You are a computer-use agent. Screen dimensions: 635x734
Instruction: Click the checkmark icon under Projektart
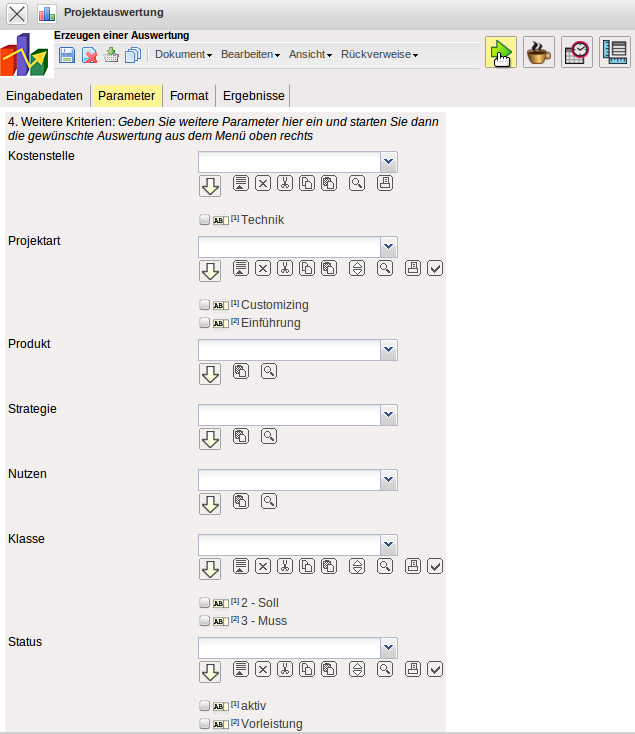[434, 268]
